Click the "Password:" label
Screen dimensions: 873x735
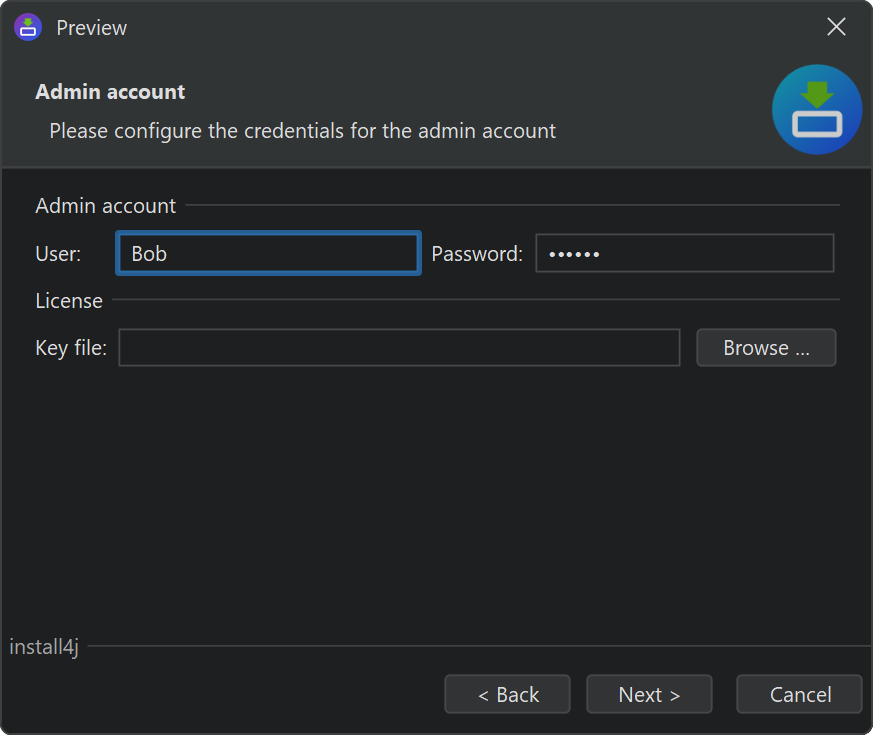point(477,254)
